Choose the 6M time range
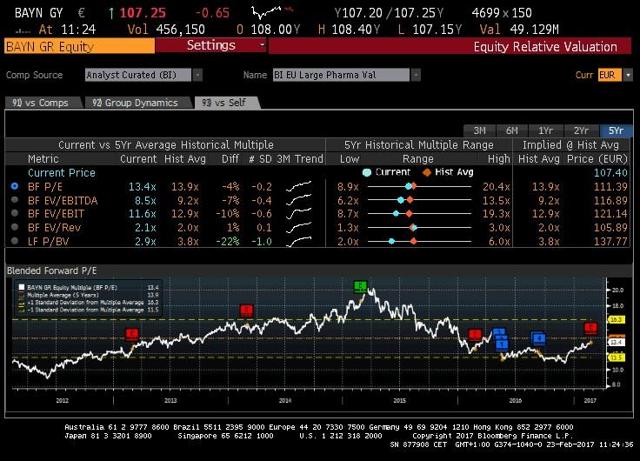This screenshot has height=461, width=640. click(x=512, y=131)
